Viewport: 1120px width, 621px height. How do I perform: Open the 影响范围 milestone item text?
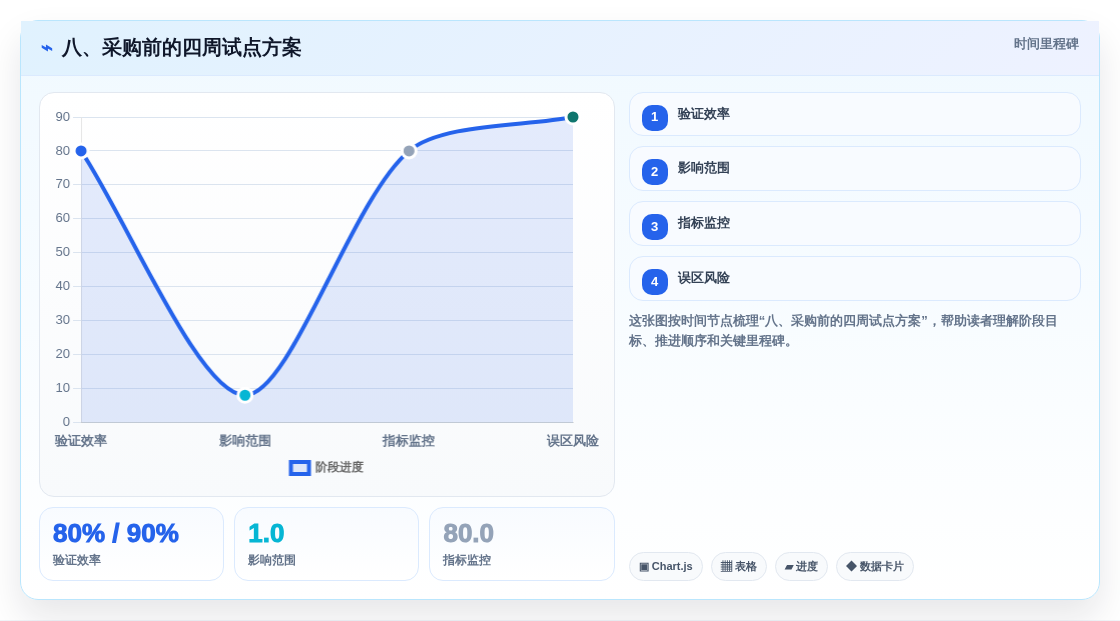704,168
